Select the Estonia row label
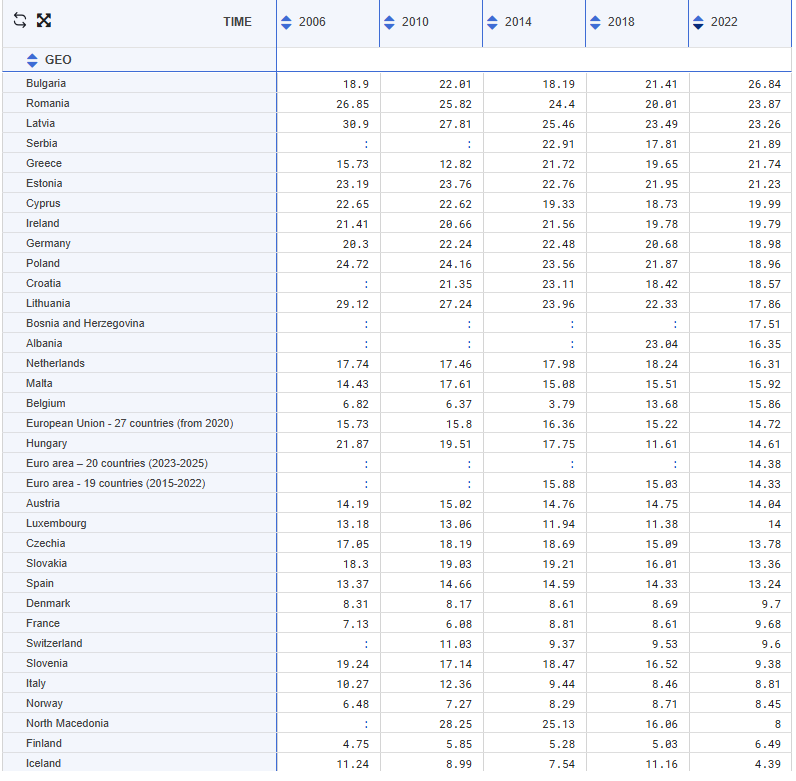 tap(44, 183)
